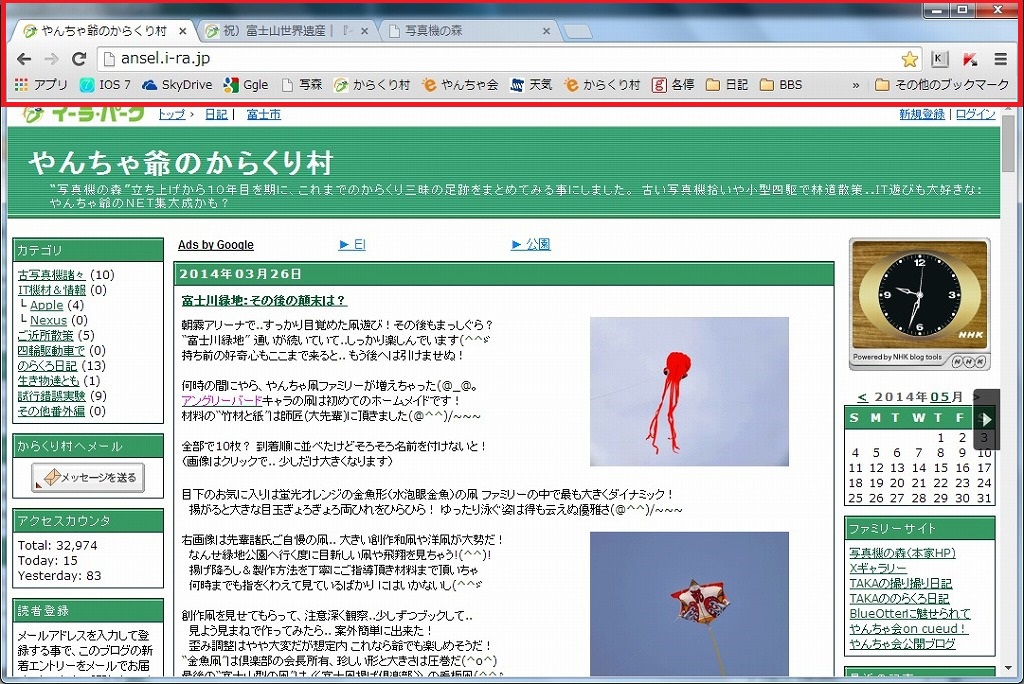Click the scrollbar down arrow

coord(1009,668)
